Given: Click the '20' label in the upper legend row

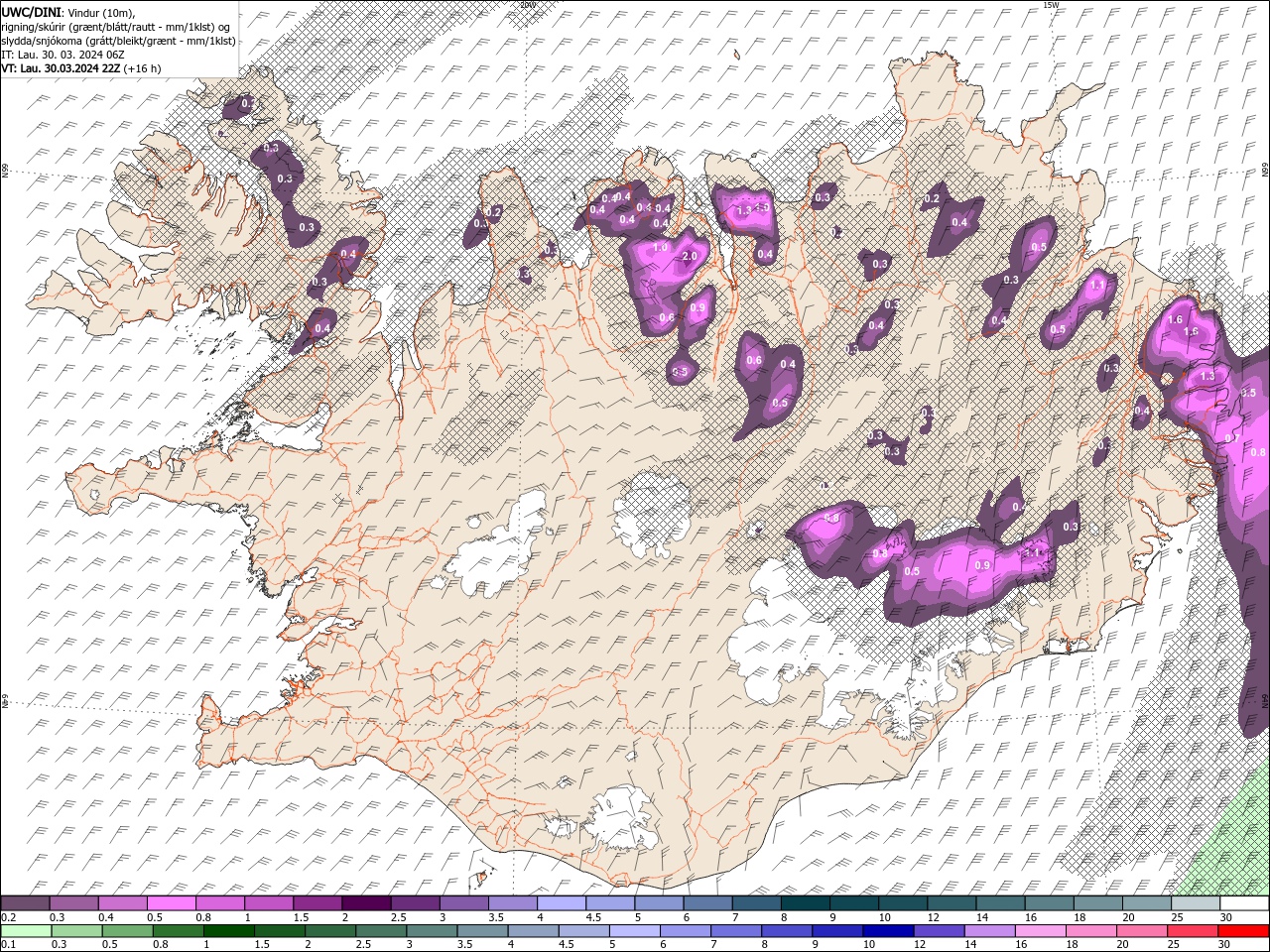Looking at the screenshot, I should [x=1128, y=917].
